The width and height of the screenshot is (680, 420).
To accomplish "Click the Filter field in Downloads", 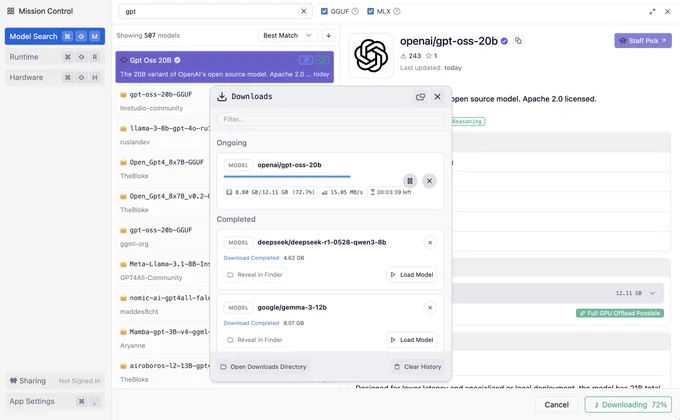I will pyautogui.click(x=330, y=119).
